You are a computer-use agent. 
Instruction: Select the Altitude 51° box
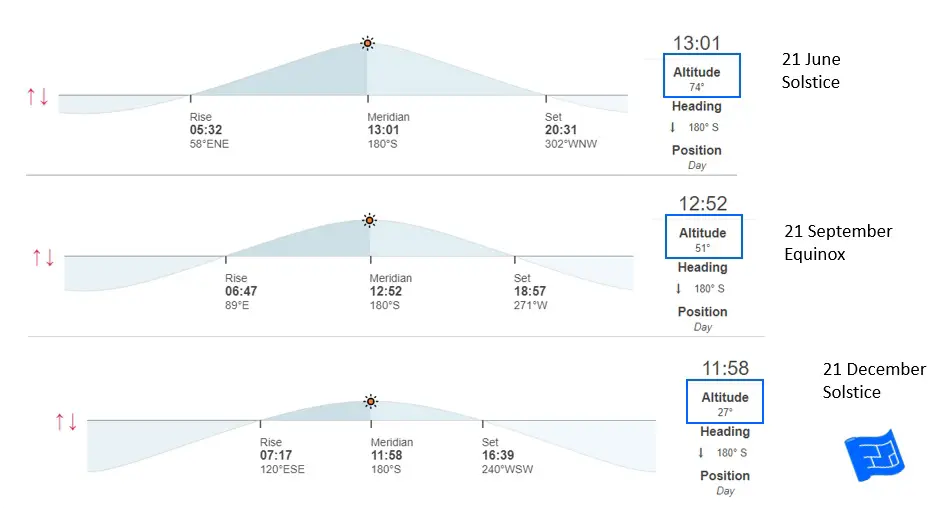click(x=703, y=239)
